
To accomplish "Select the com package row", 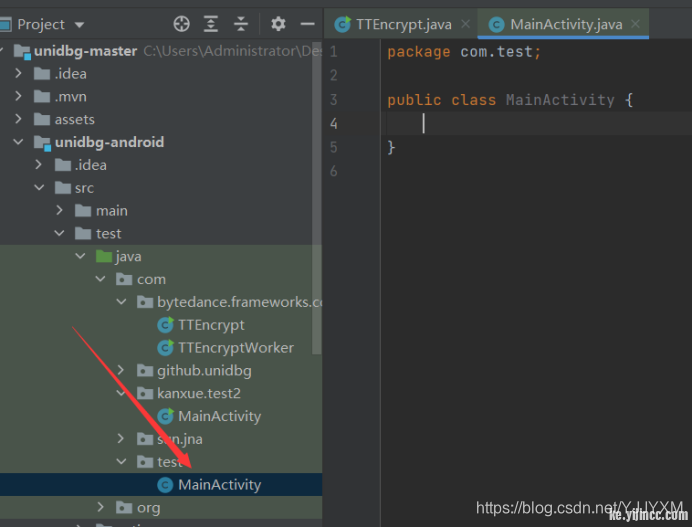I will (x=161, y=279).
